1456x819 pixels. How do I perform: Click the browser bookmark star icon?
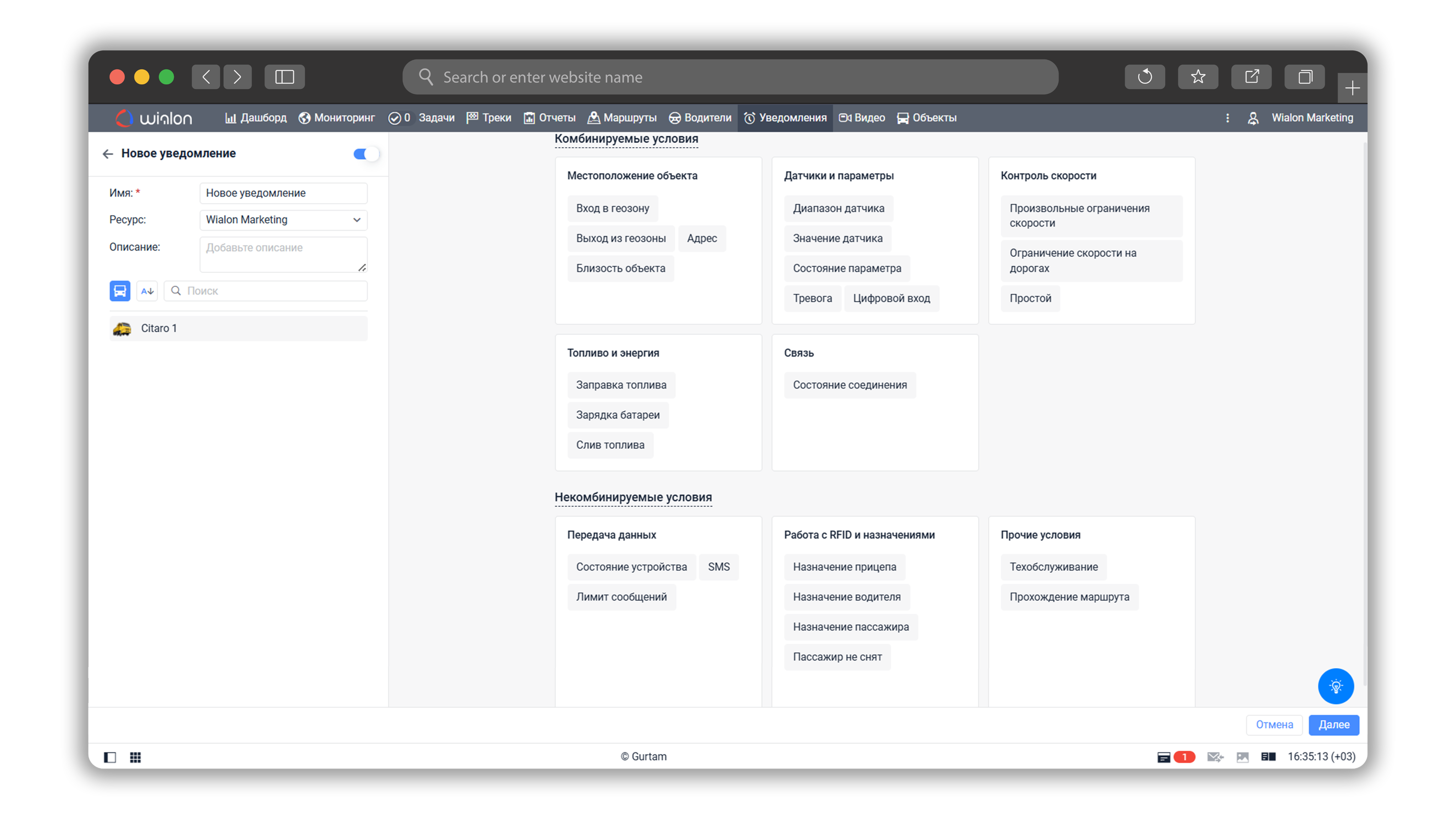(x=1198, y=77)
